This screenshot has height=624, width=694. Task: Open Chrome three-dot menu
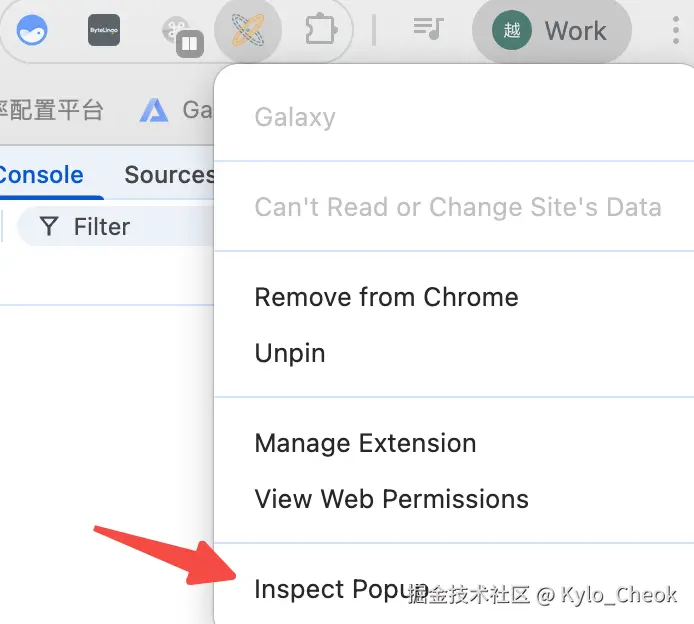(x=677, y=31)
